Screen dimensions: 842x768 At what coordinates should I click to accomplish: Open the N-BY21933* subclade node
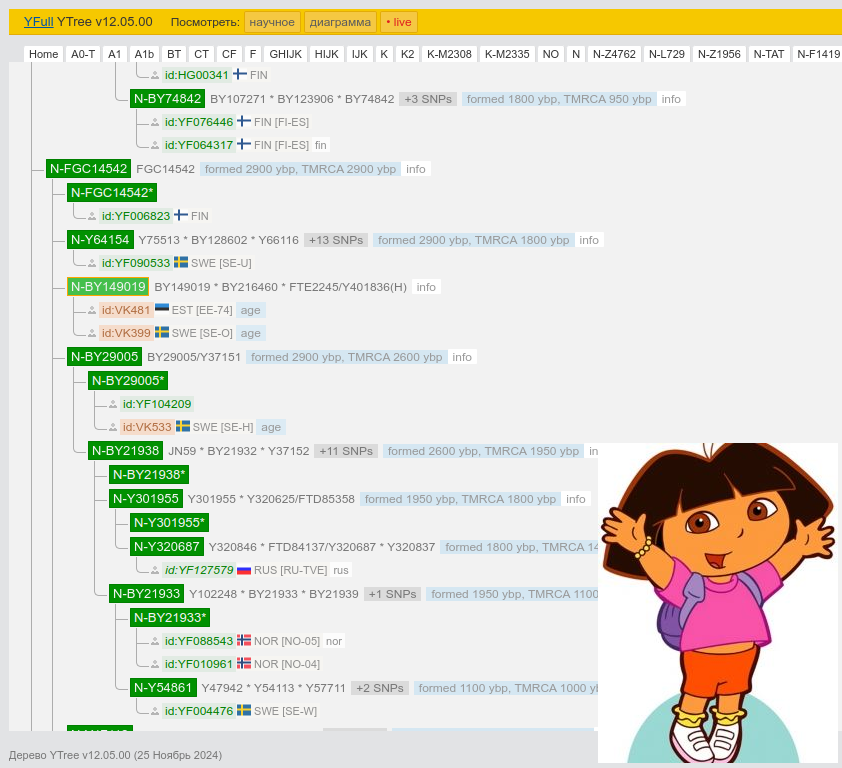tap(170, 618)
